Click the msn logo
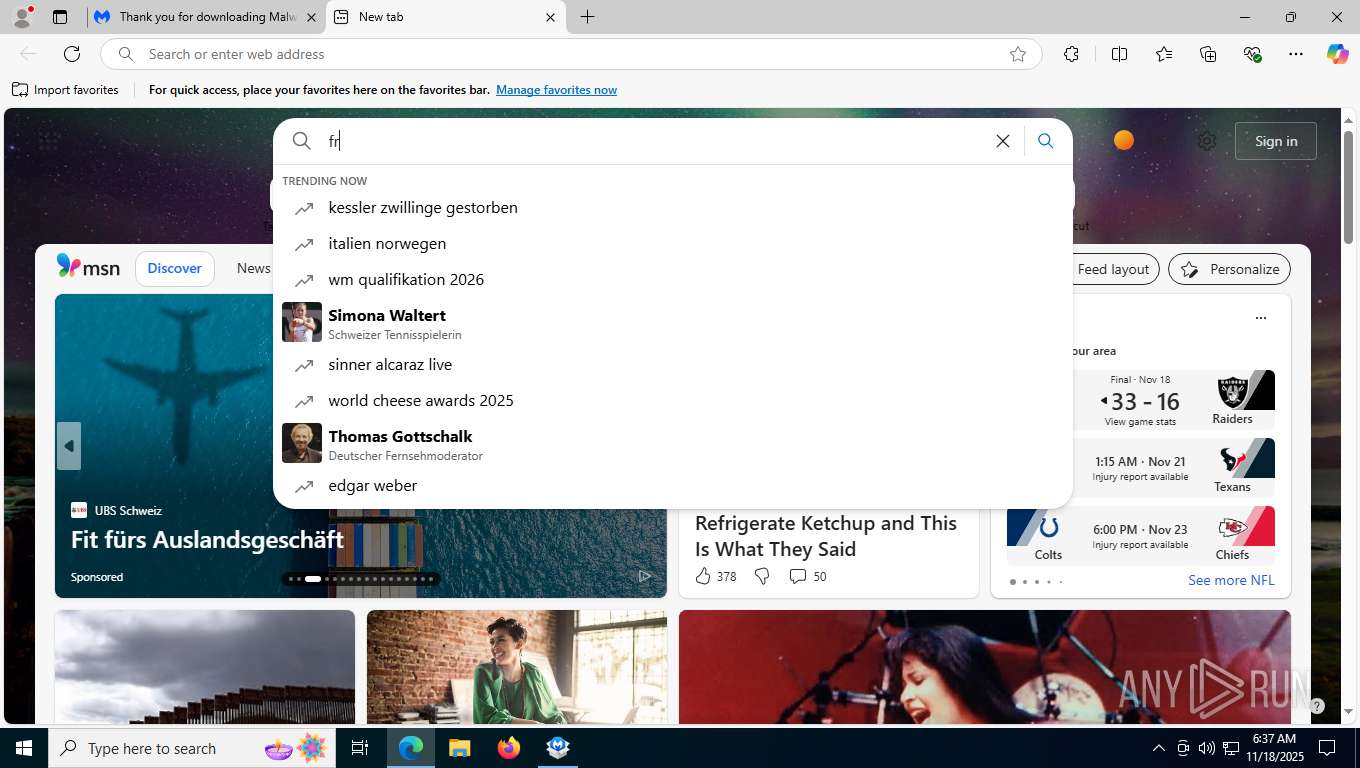Viewport: 1360px width, 768px height. (88, 267)
